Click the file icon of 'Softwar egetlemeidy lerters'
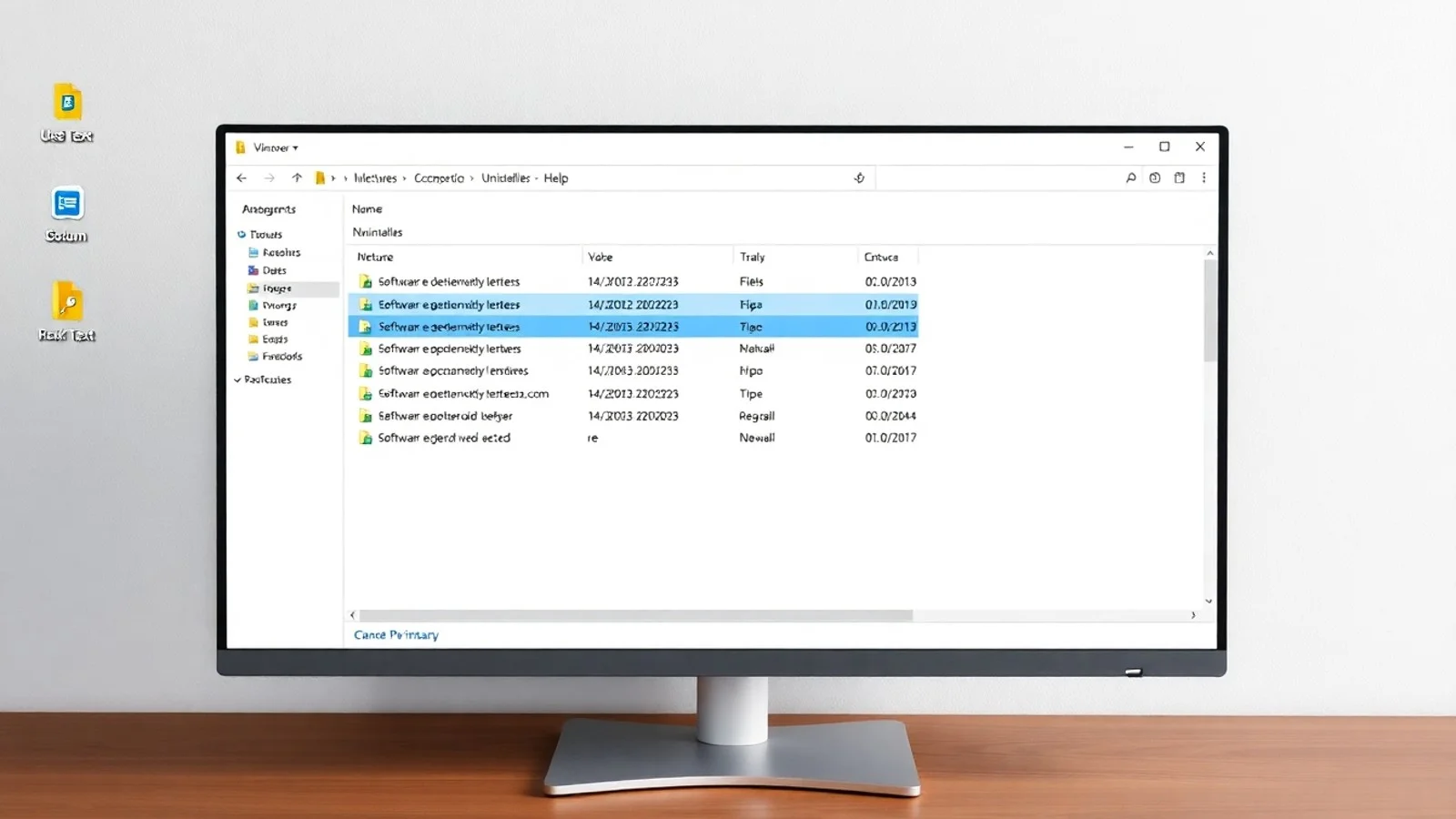The width and height of the screenshot is (1456, 819). pos(366,305)
